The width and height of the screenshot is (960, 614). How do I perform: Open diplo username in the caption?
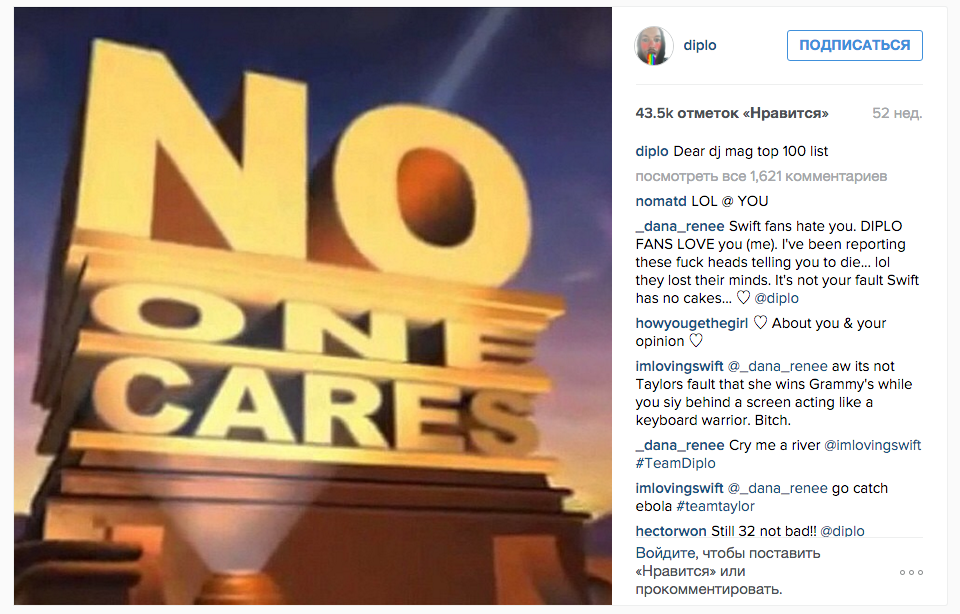[651, 151]
